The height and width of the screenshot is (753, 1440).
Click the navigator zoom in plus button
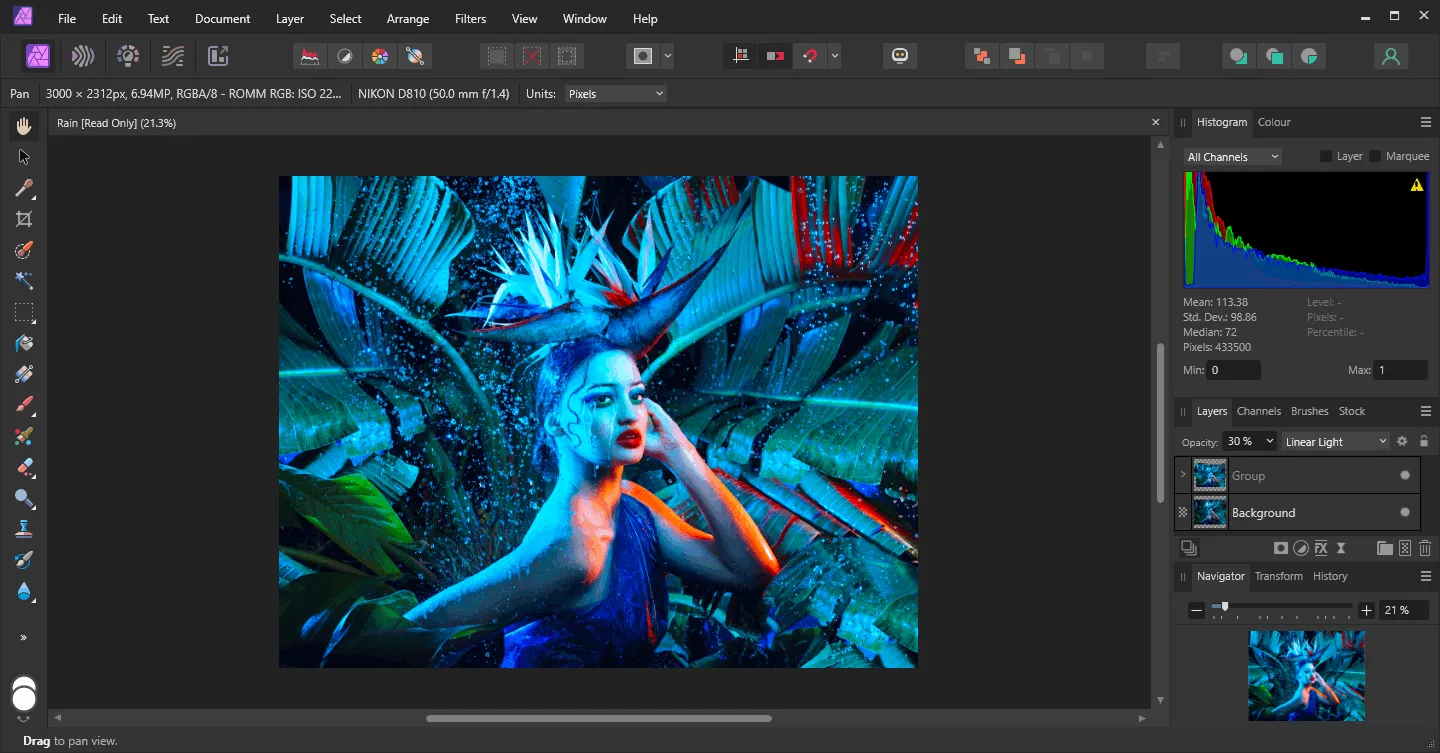point(1367,610)
